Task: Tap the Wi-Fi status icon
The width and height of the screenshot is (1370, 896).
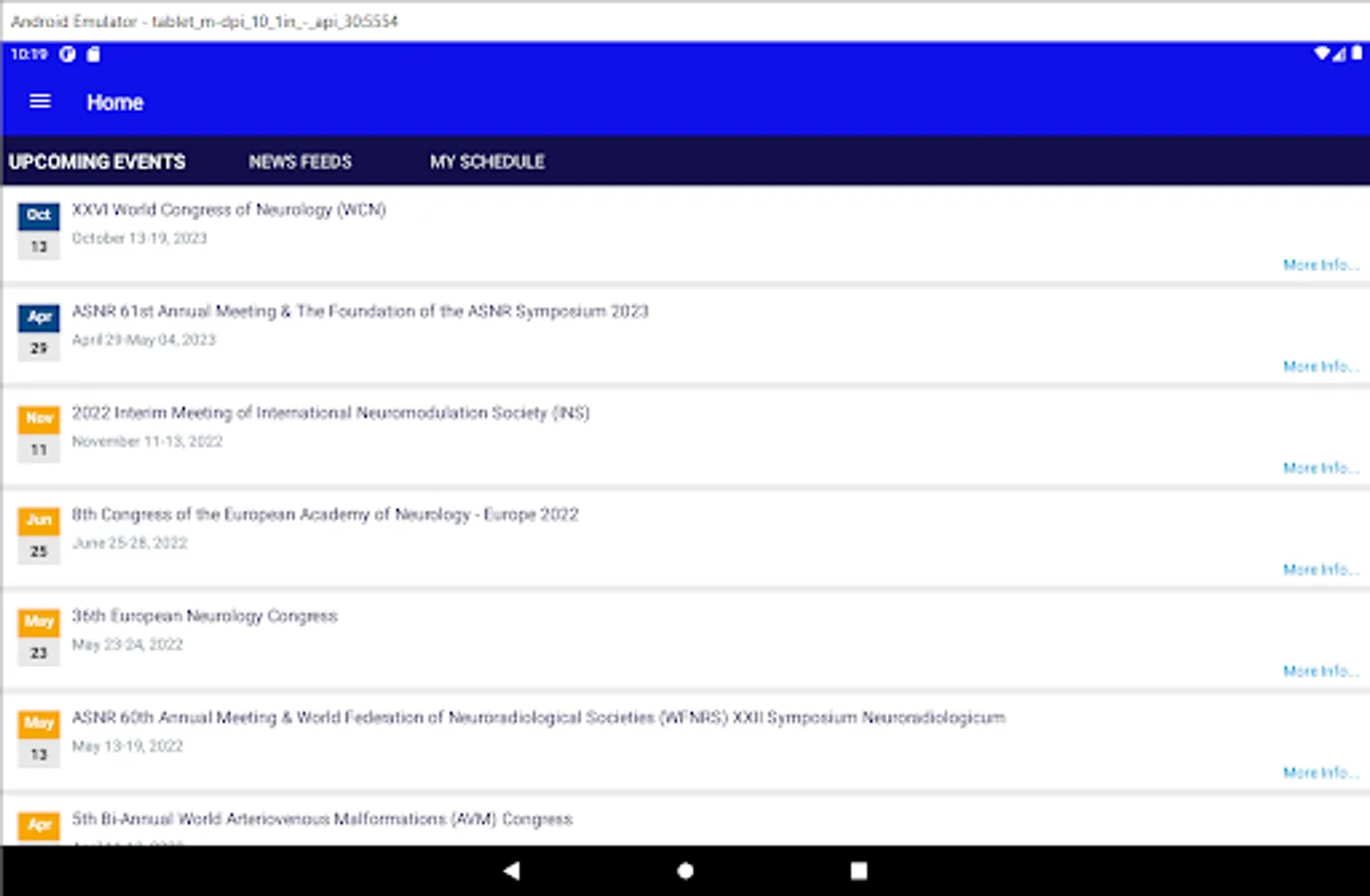Action: coord(1321,54)
